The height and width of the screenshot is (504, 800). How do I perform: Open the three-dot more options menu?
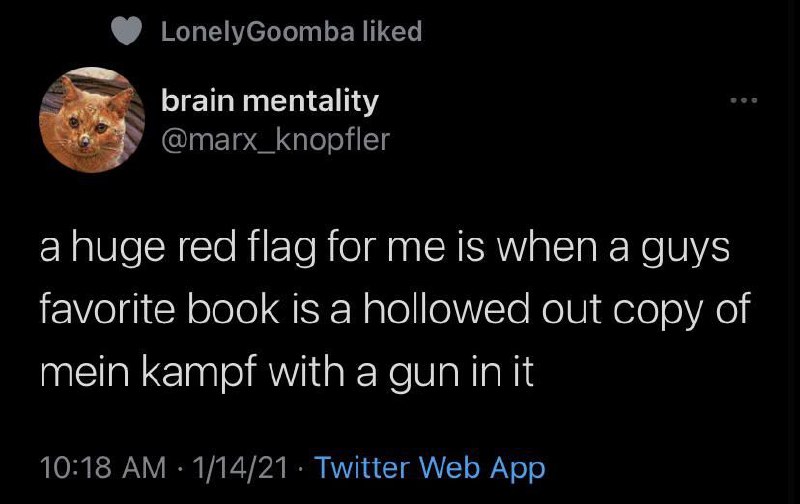[x=744, y=101]
